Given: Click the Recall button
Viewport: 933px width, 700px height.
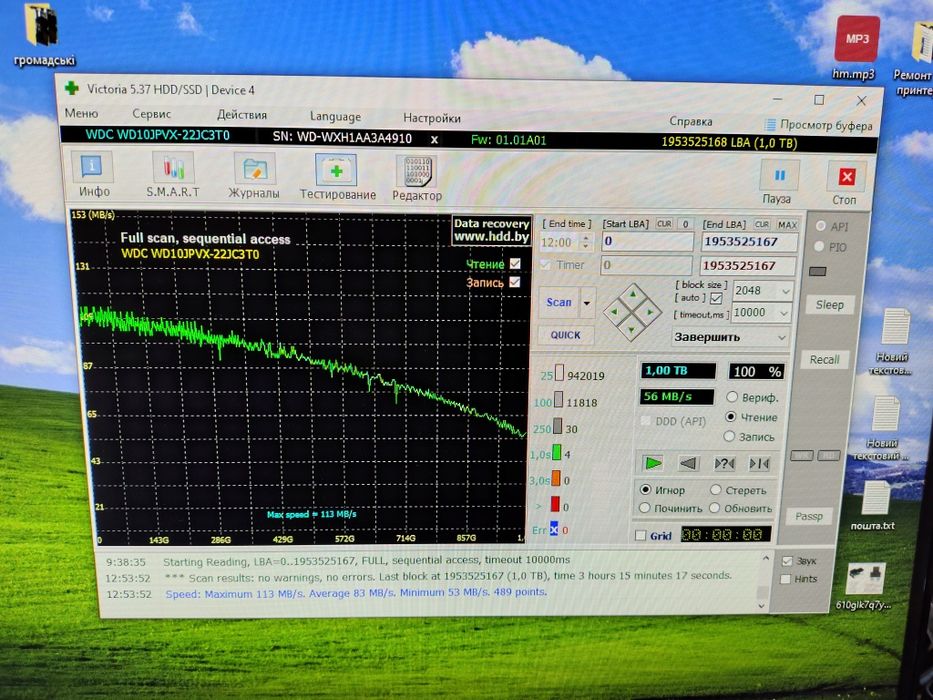Looking at the screenshot, I should pyautogui.click(x=824, y=360).
